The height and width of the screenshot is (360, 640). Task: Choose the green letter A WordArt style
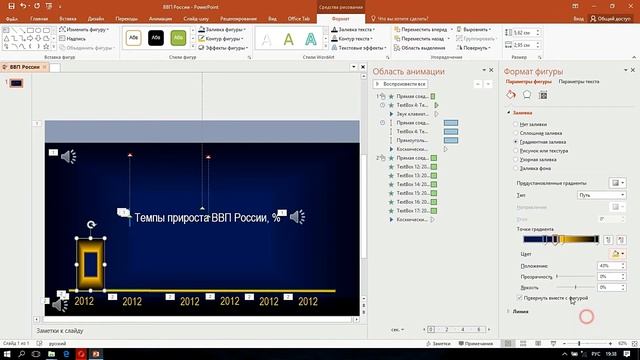pos(289,40)
